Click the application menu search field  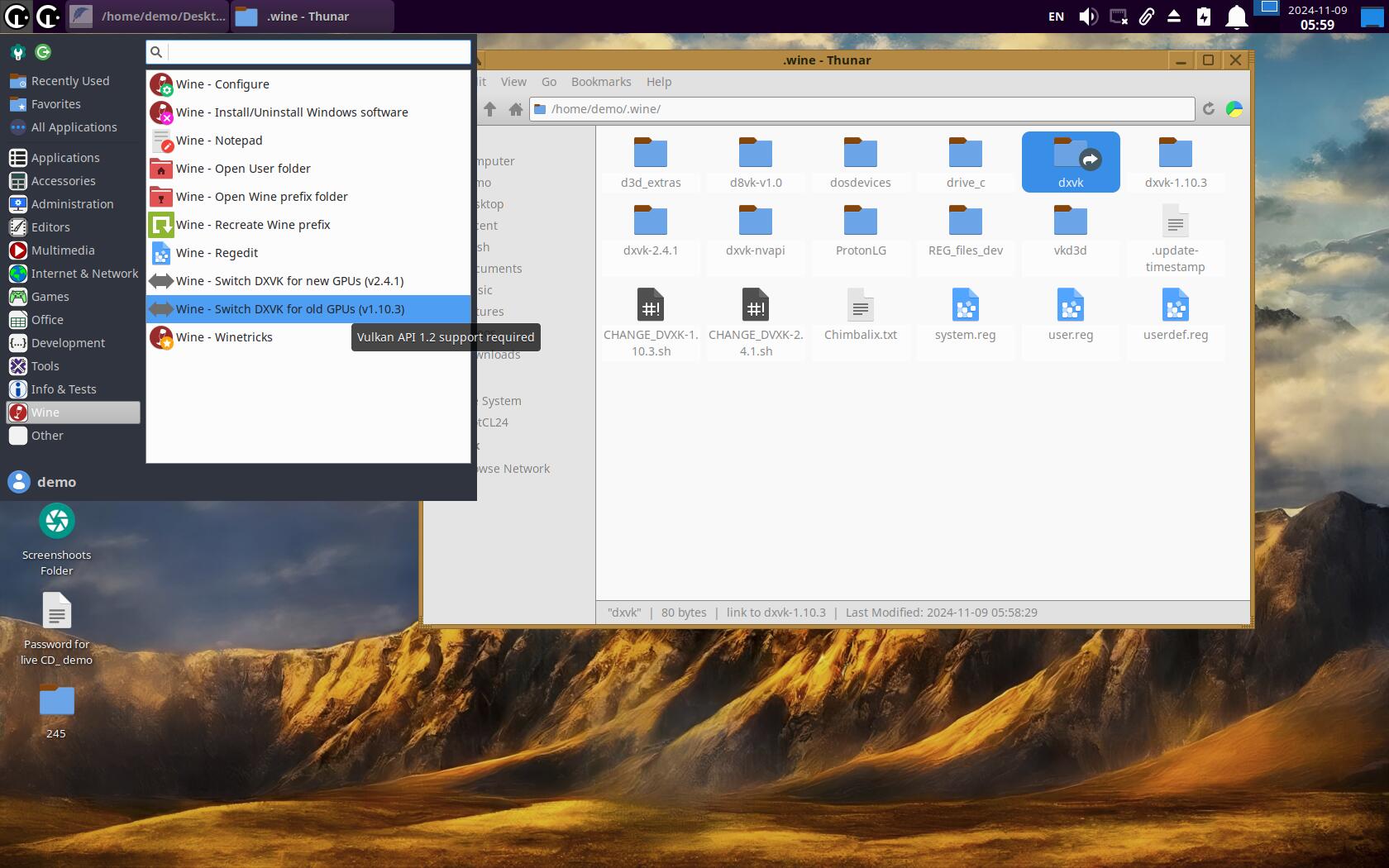(x=318, y=52)
